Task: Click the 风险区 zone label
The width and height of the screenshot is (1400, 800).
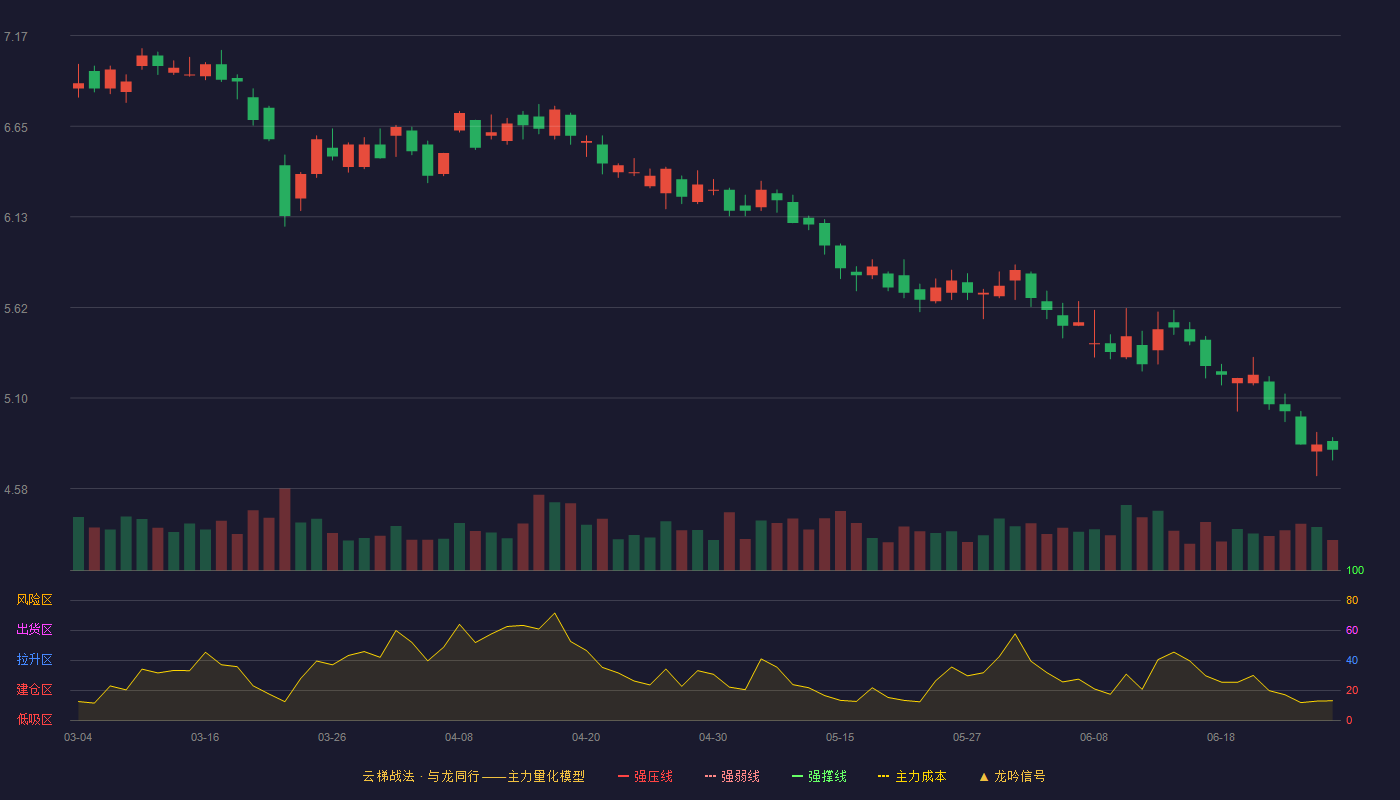Action: tap(34, 600)
